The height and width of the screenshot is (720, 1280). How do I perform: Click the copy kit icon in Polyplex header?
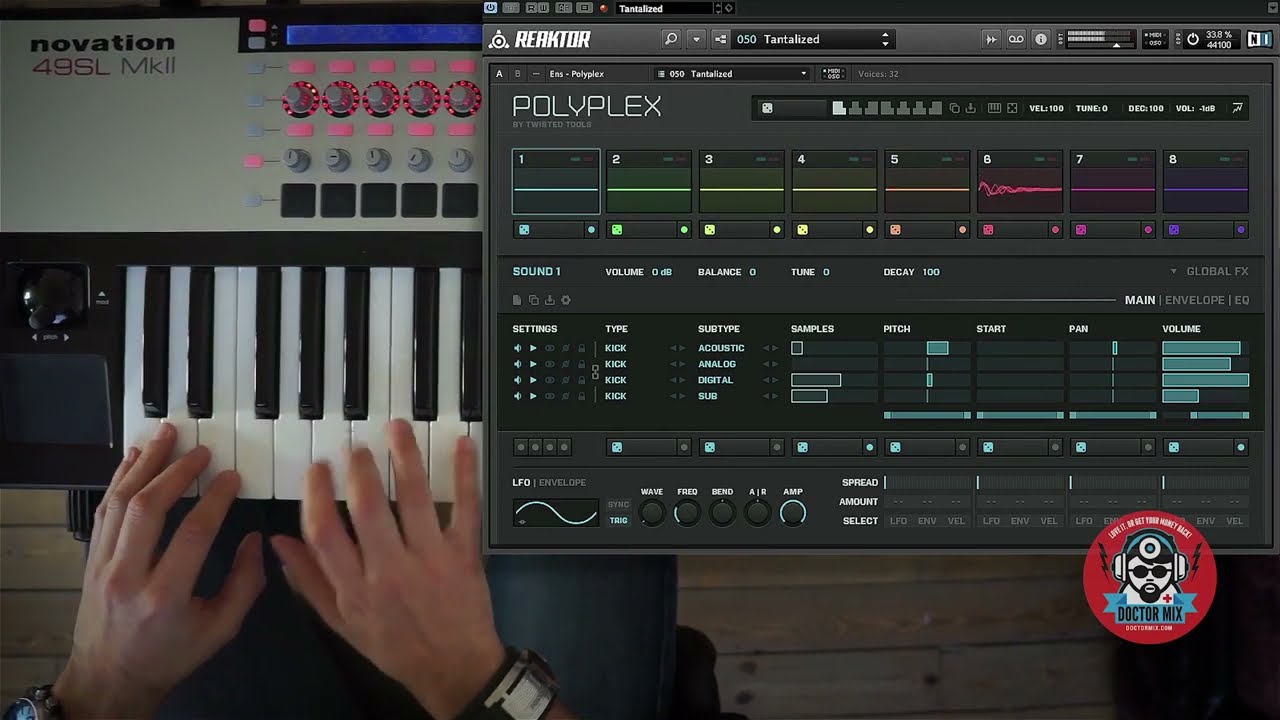tap(954, 108)
